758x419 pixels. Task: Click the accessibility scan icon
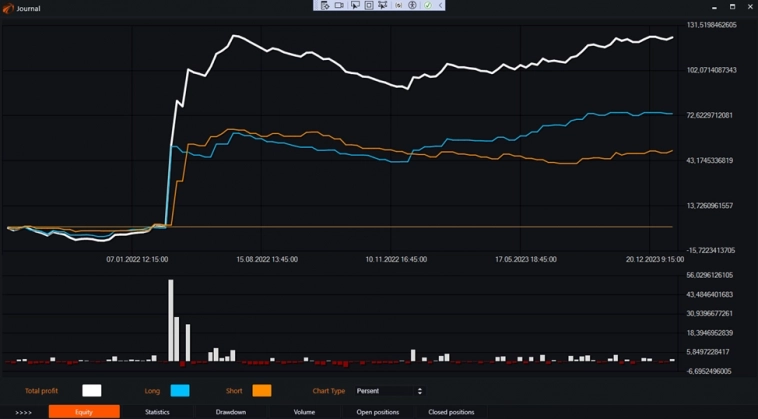[412, 6]
